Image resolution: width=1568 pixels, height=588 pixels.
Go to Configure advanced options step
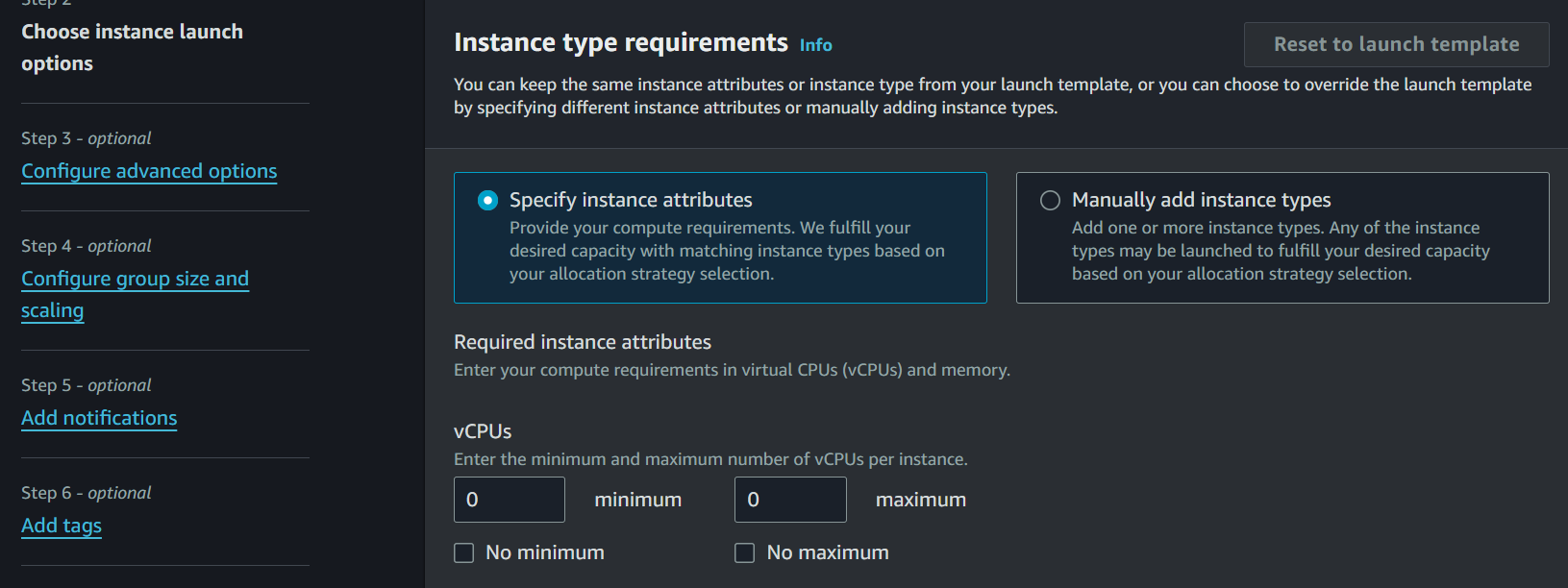(x=149, y=171)
